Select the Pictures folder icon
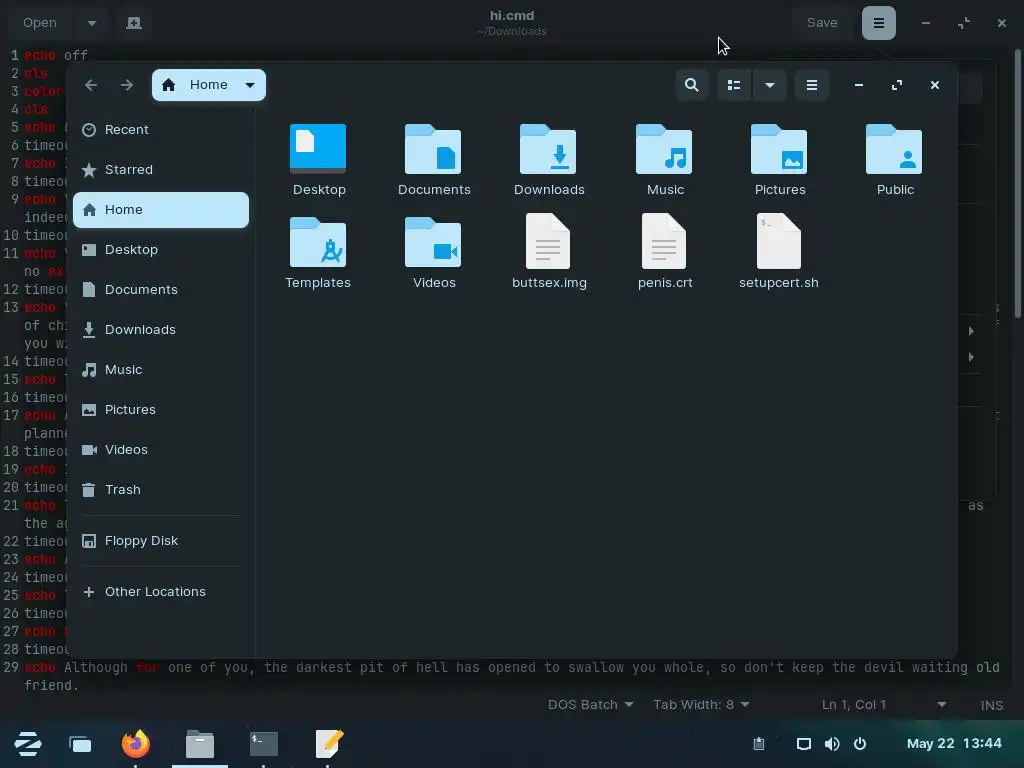 (x=779, y=150)
